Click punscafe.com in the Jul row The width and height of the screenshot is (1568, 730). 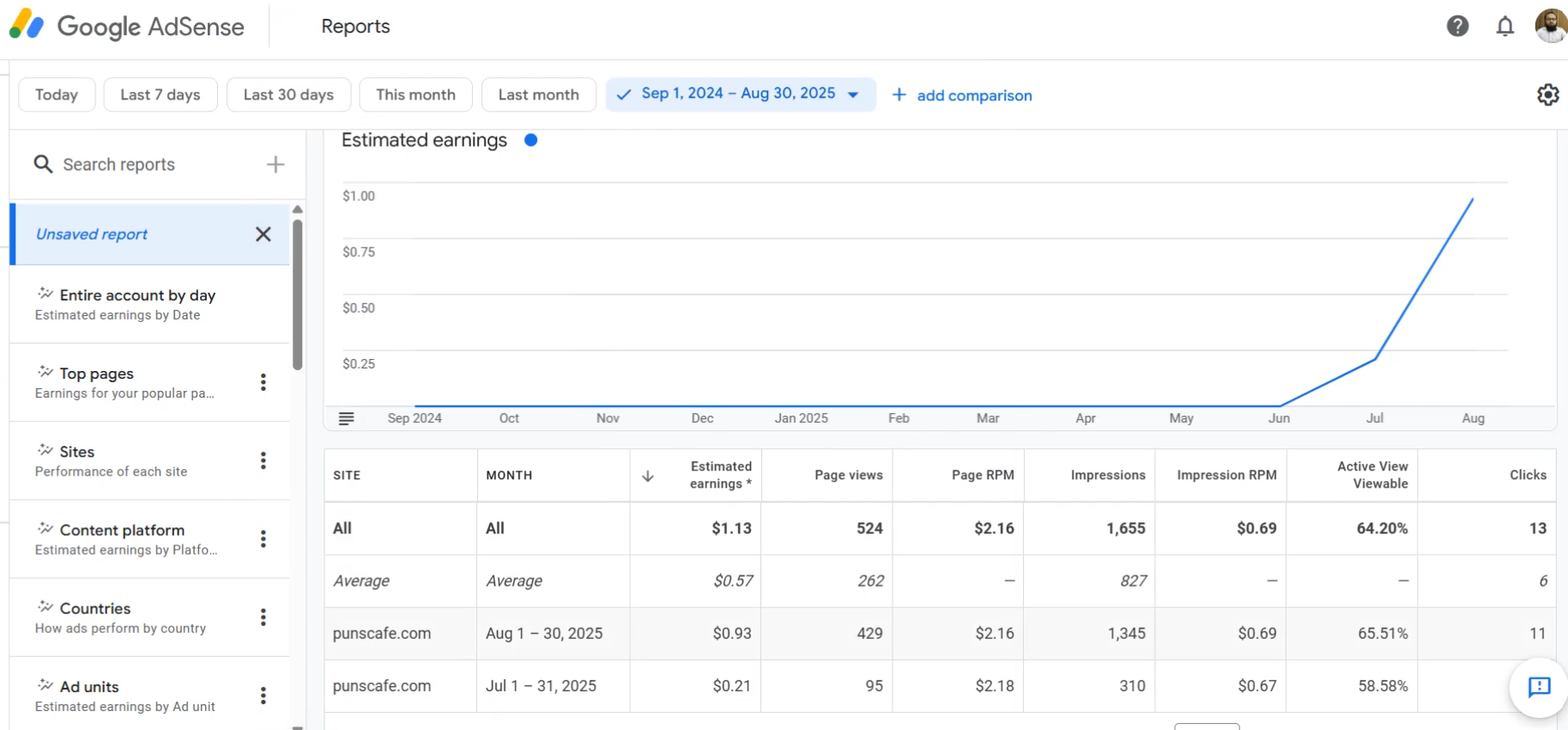382,686
